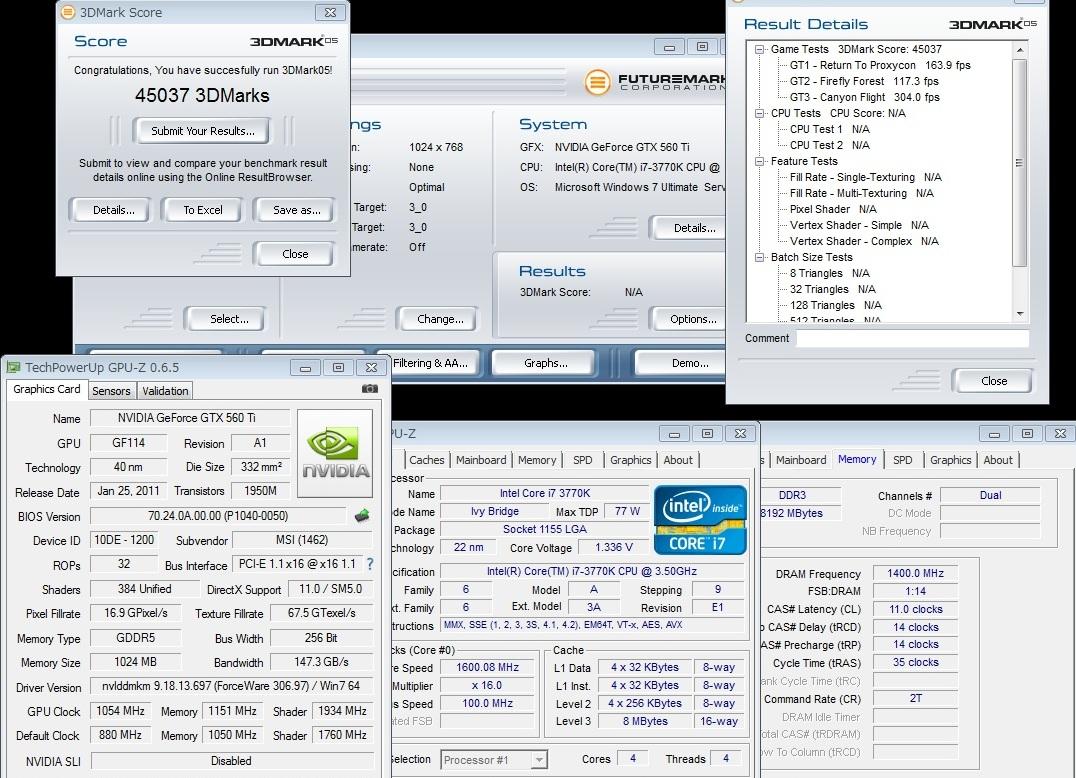Open the Graphics tab in the middle CPU-Z window
Screen dimensions: 1076x778
point(631,460)
